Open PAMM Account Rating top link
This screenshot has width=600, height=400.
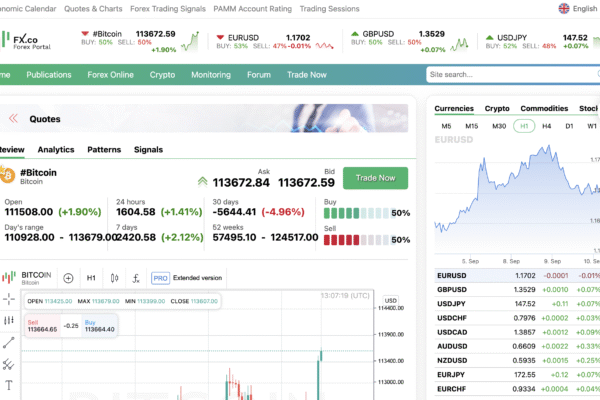[253, 9]
